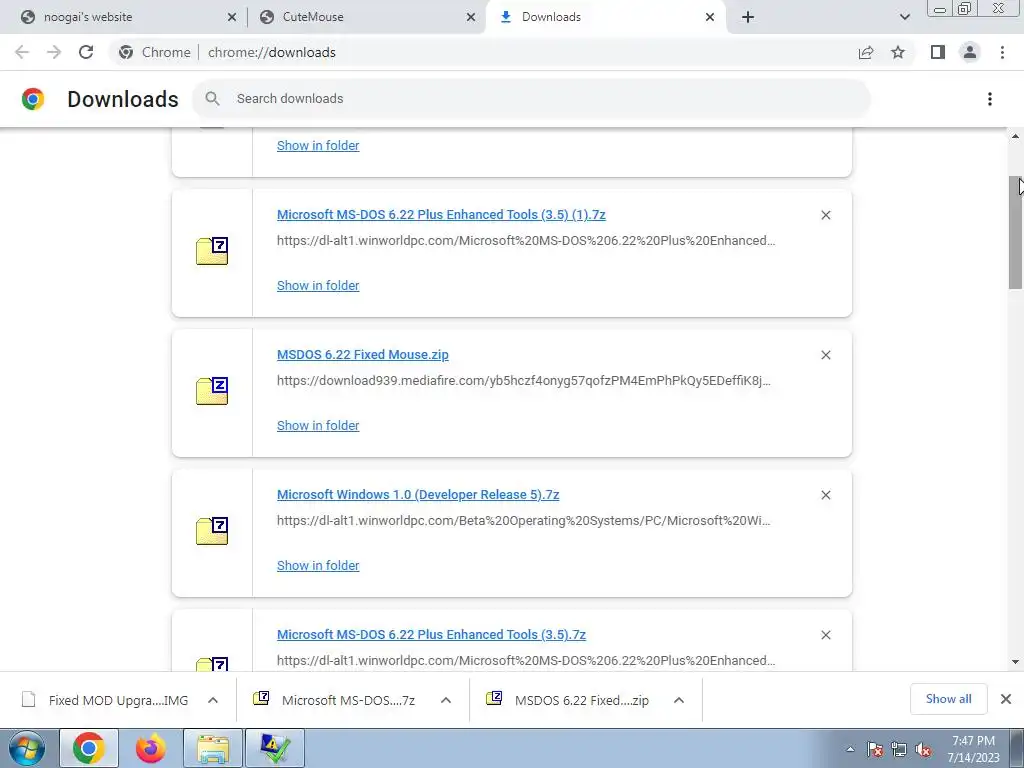This screenshot has width=1024, height=768.
Task: Open Windows Explorer from the taskbar
Action: click(x=213, y=748)
